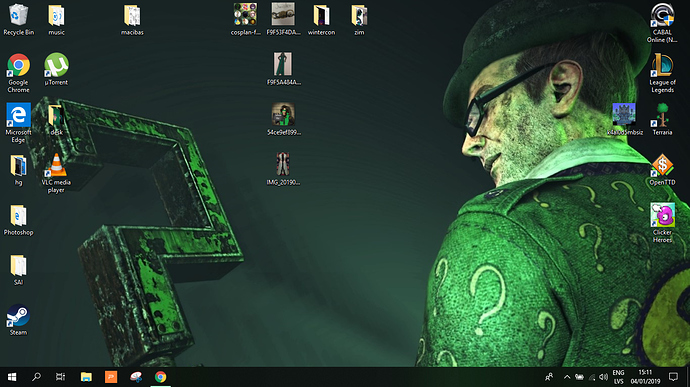Screen dimensions: 690x387
Task: Select the wintercon folder
Action: click(x=321, y=19)
